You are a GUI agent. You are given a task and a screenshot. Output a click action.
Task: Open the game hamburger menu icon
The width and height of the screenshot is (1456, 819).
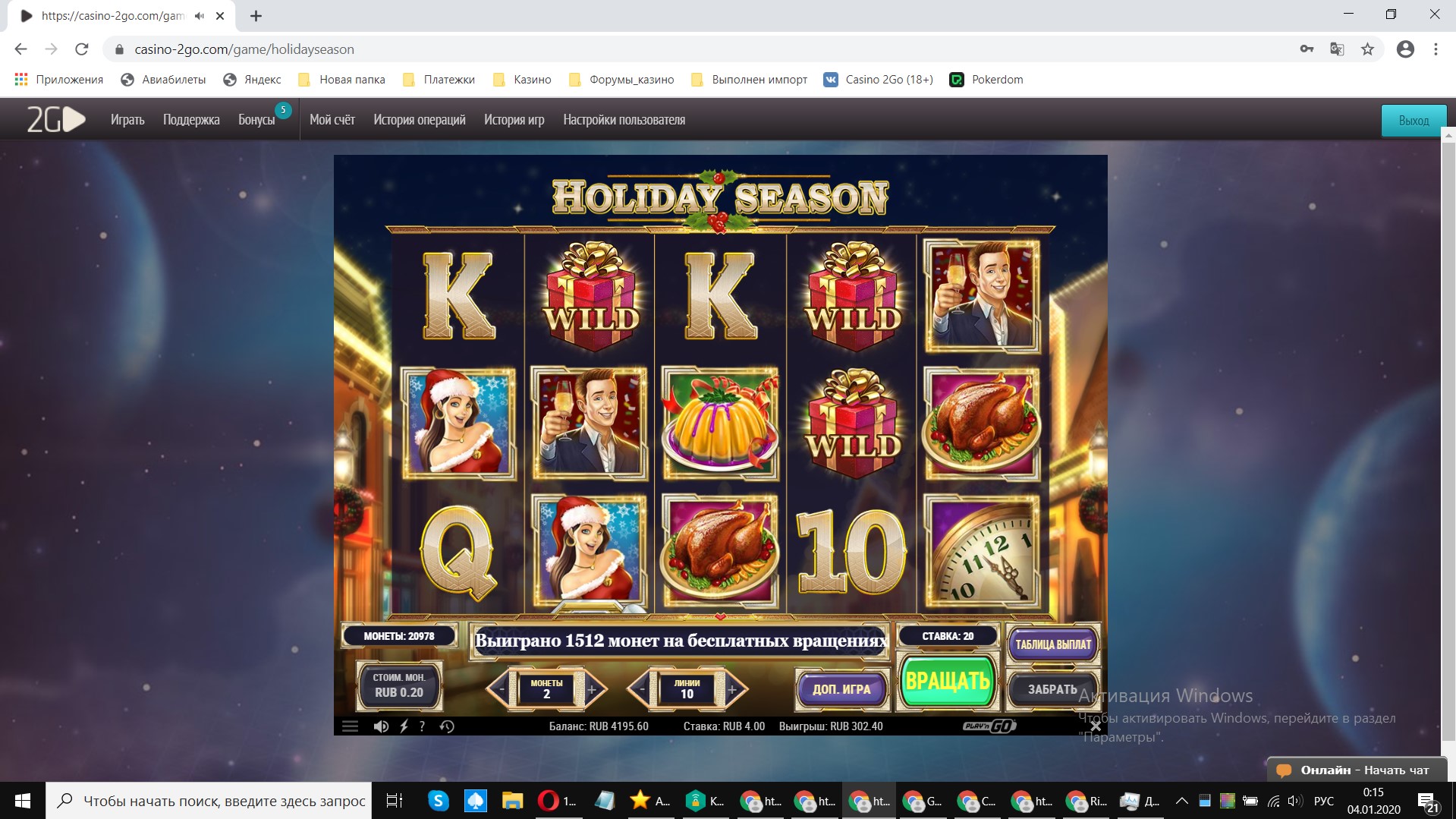click(x=350, y=726)
